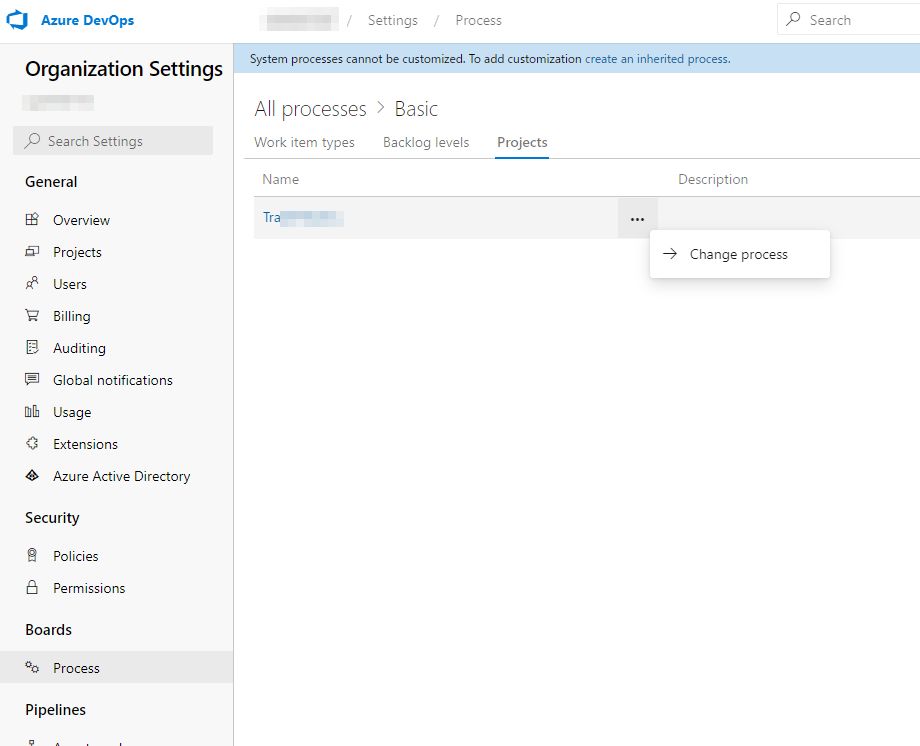Click the Projects sidebar icon
Viewport: 920px width, 746px height.
click(32, 252)
